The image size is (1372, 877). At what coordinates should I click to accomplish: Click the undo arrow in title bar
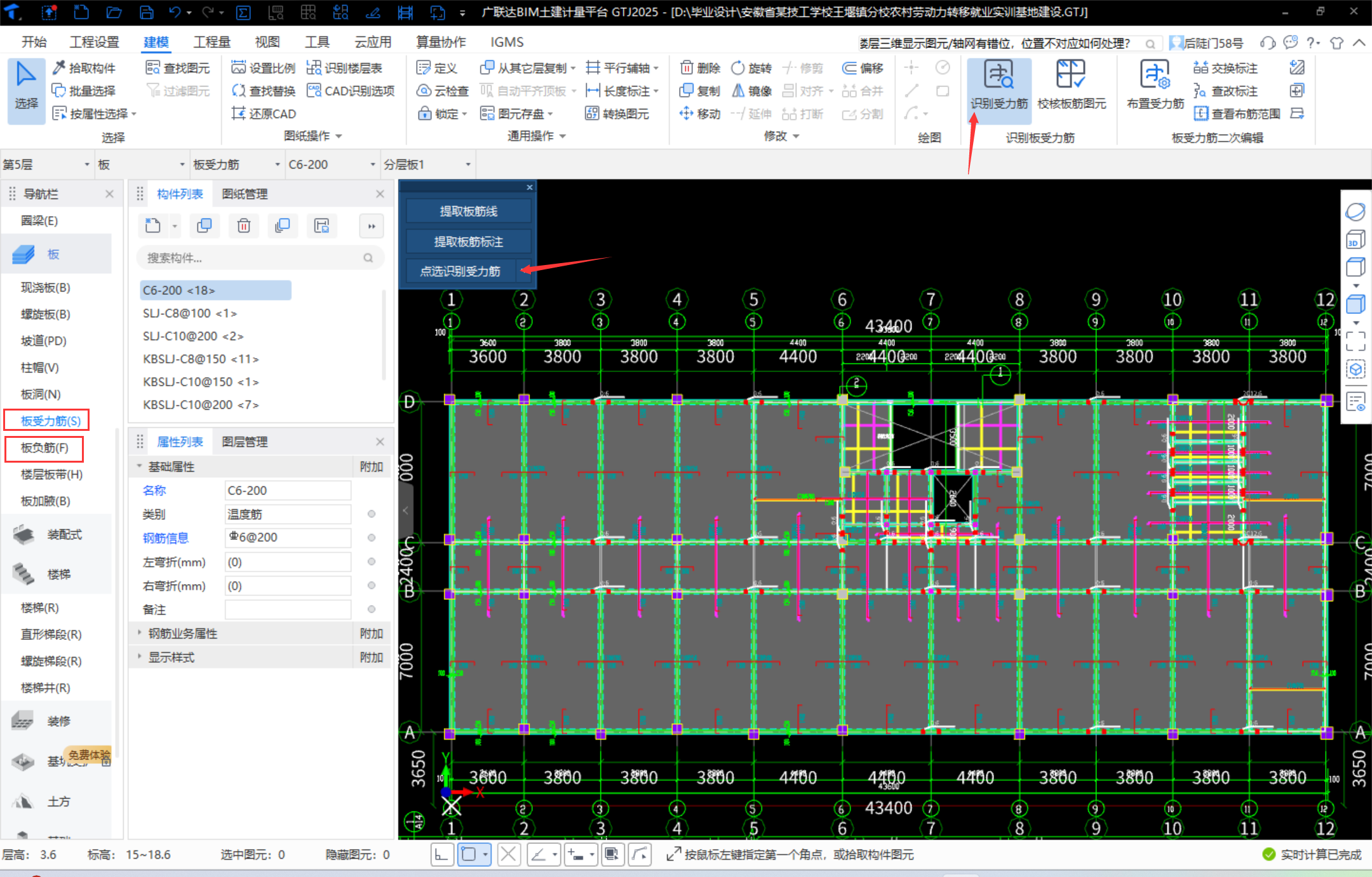(175, 12)
